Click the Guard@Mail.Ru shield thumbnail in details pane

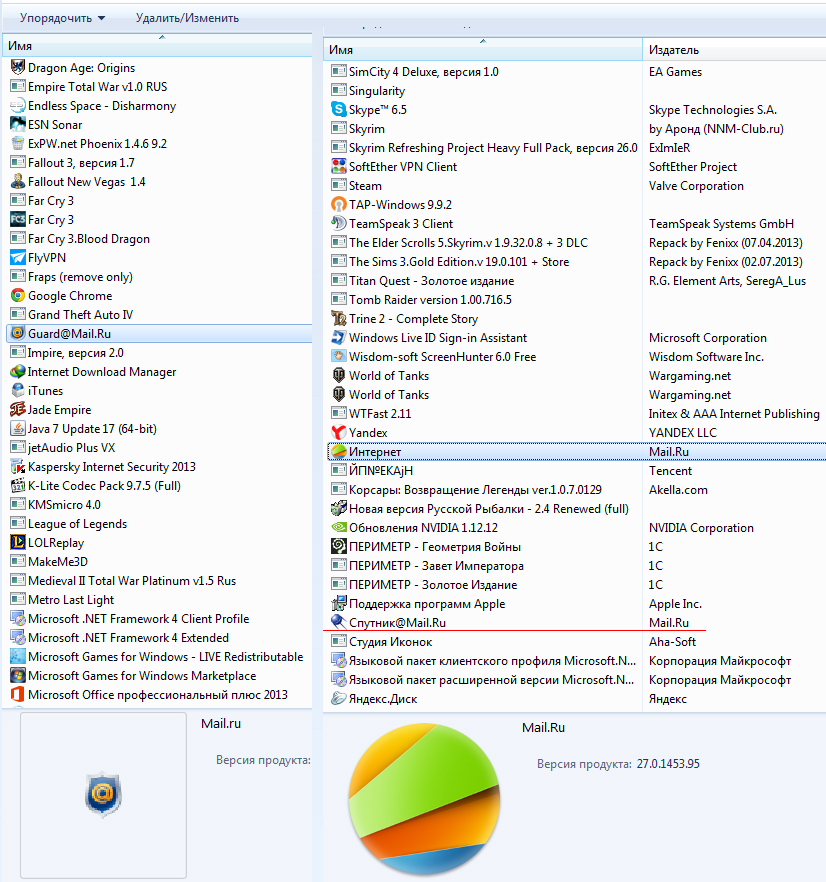pos(103,794)
